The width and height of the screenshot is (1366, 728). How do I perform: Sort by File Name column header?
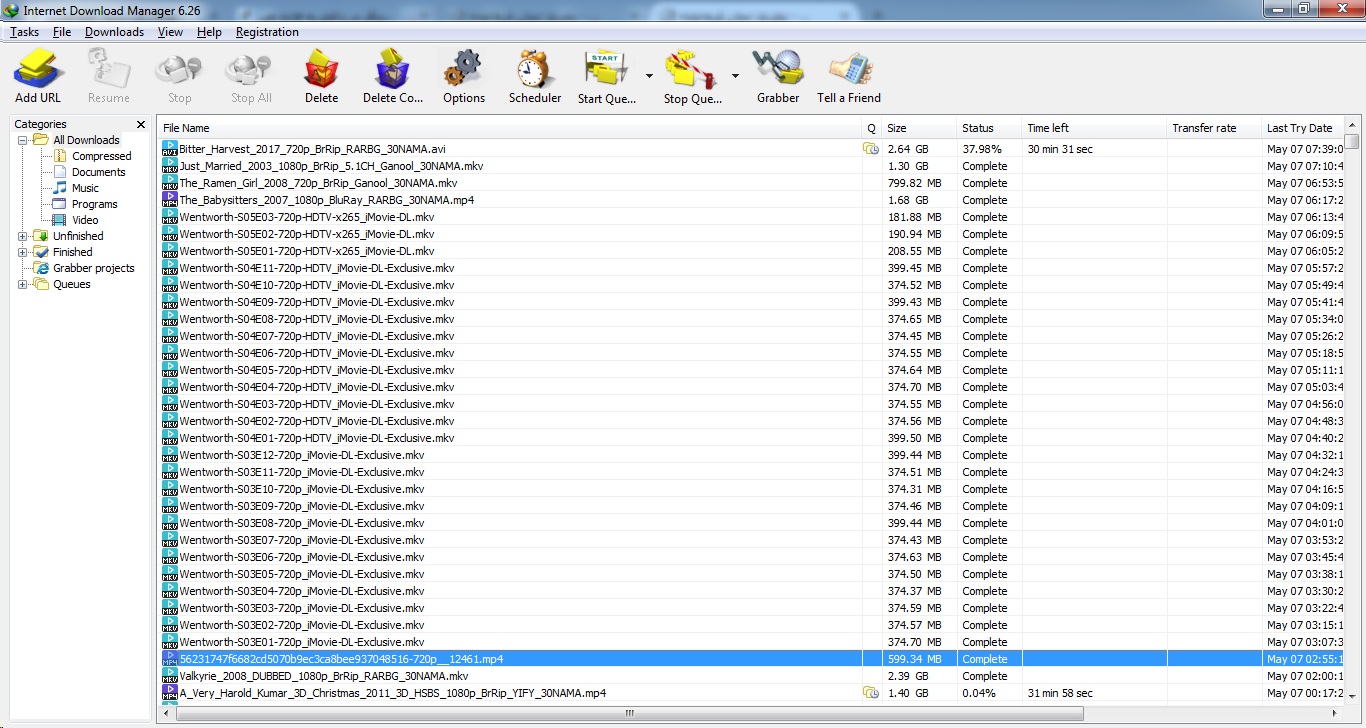click(510, 128)
